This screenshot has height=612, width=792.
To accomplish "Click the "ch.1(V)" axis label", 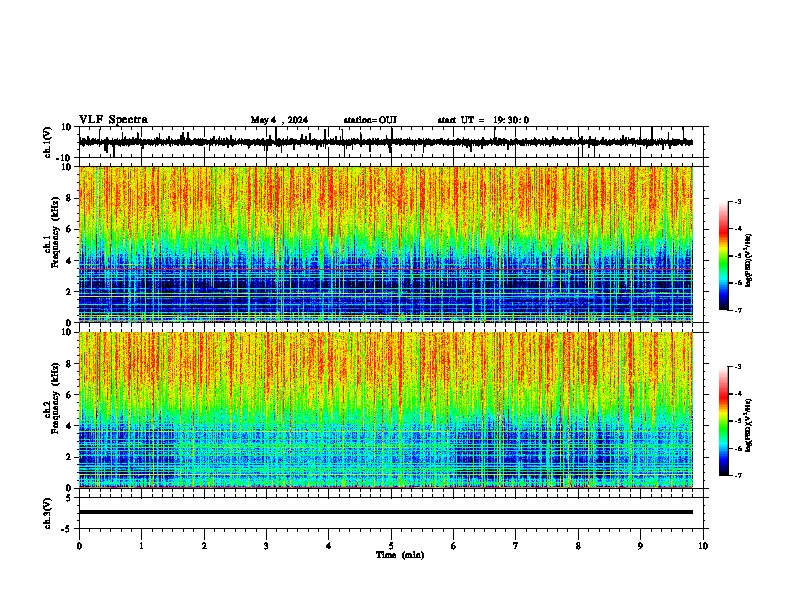I will pyautogui.click(x=48, y=142).
